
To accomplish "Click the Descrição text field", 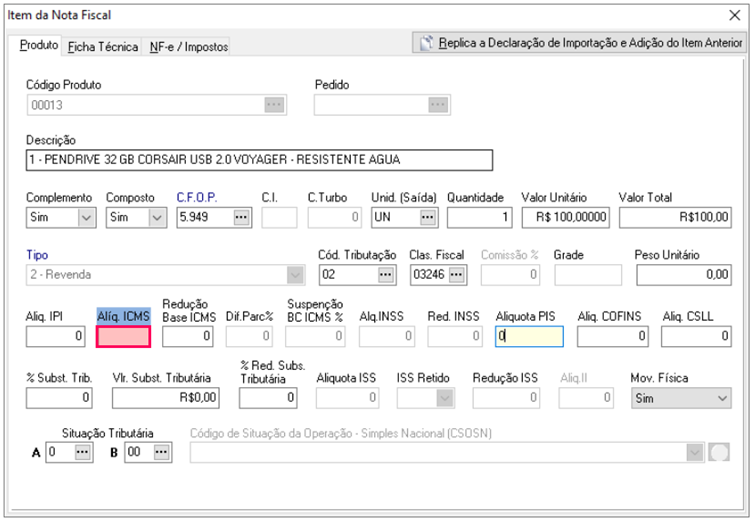I will pyautogui.click(x=259, y=160).
